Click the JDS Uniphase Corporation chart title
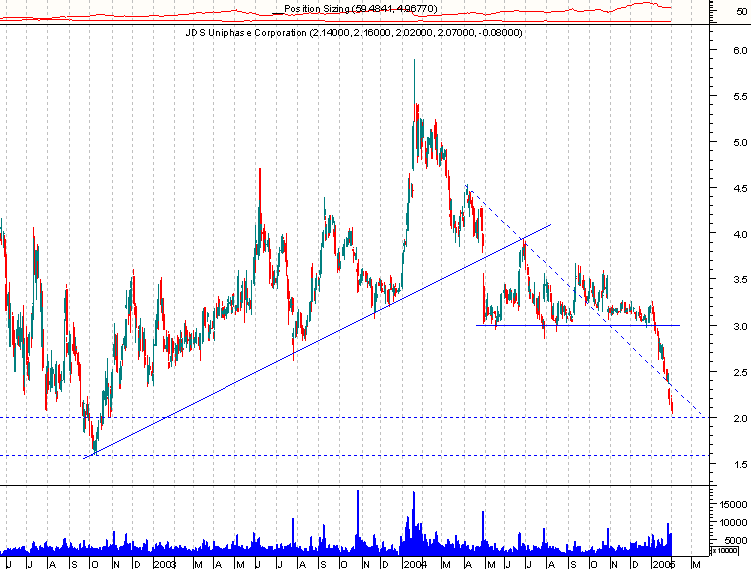 tap(354, 33)
